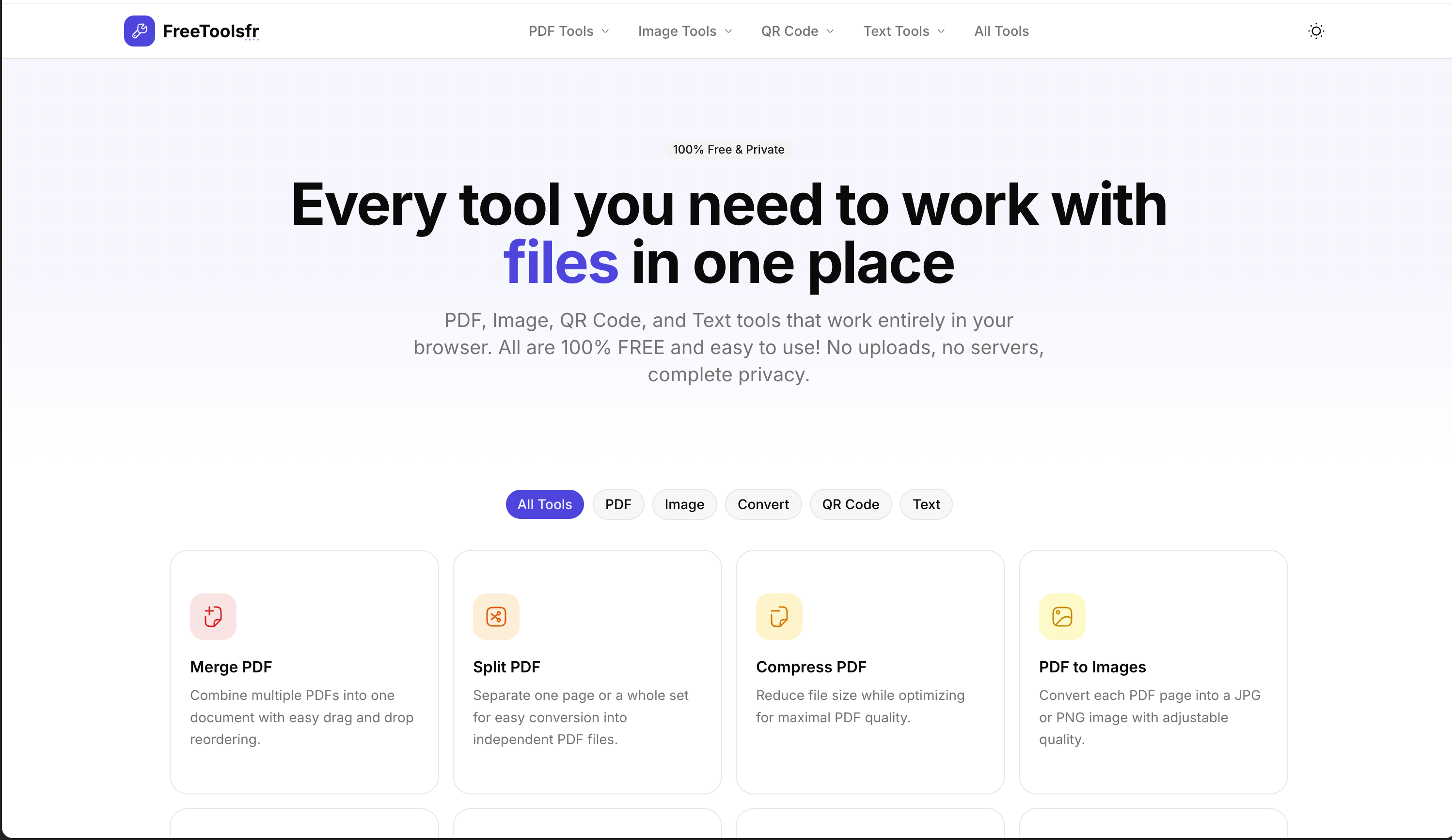Select the PDF filter pill

[618, 504]
